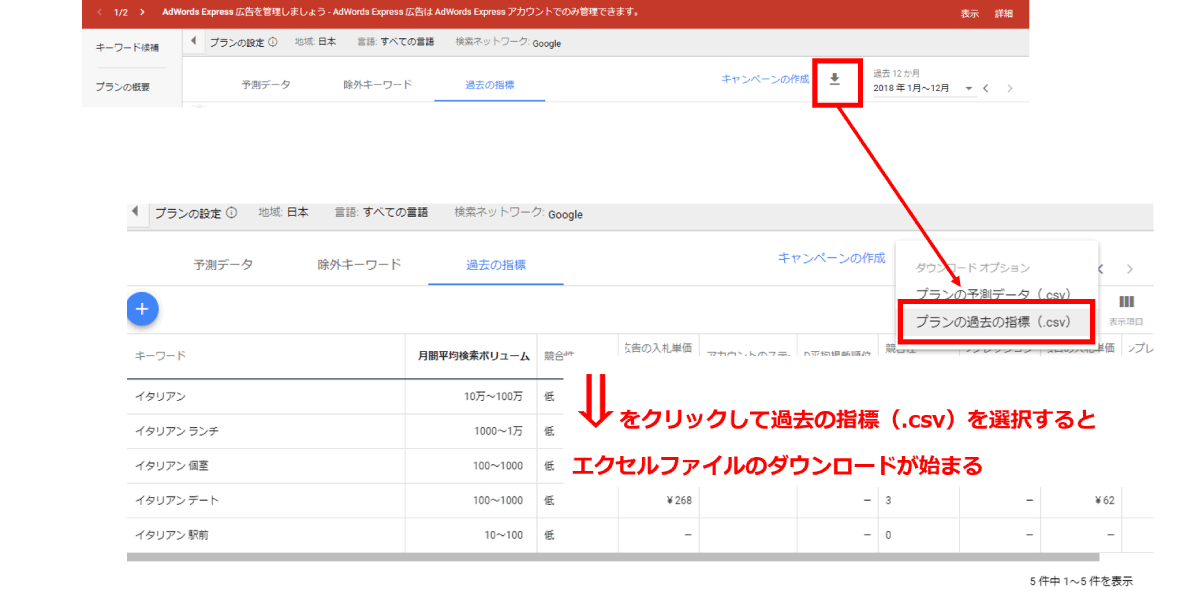The height and width of the screenshot is (600, 1200).
Task: Click 地域: 日本 setting in top screenshot
Action: tap(315, 42)
